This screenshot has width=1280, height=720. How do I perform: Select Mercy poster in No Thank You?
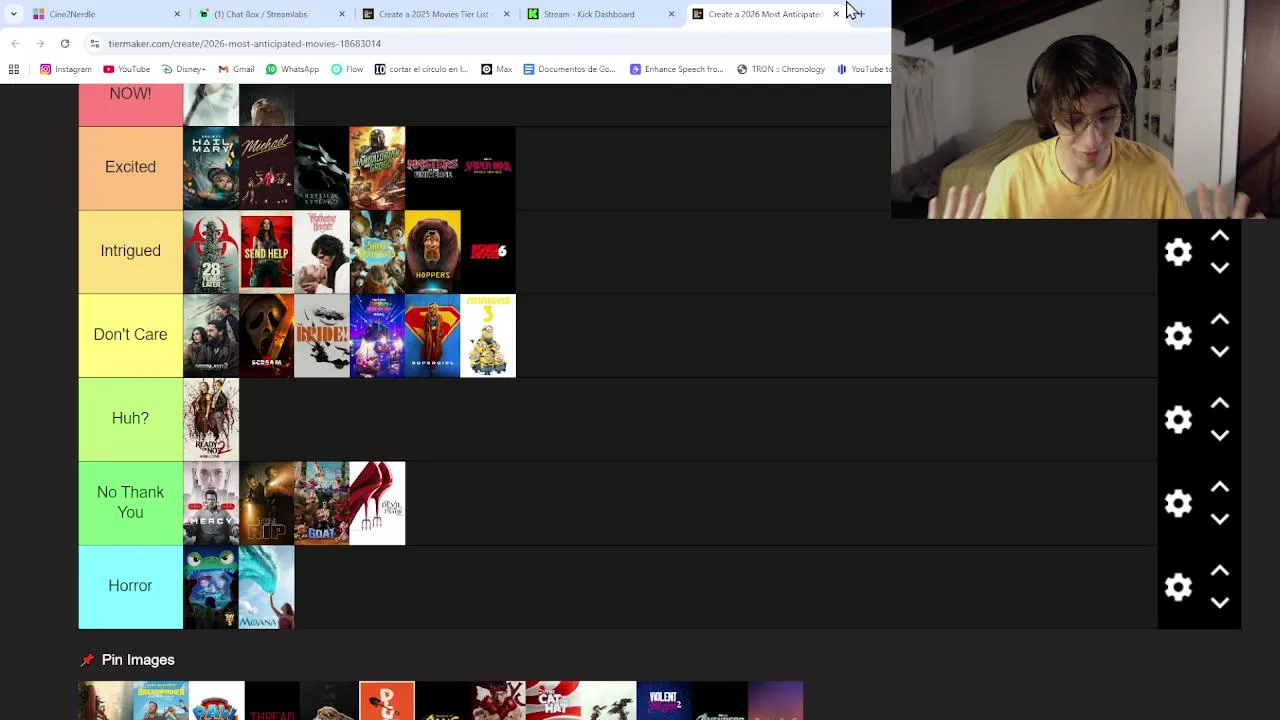[x=211, y=503]
